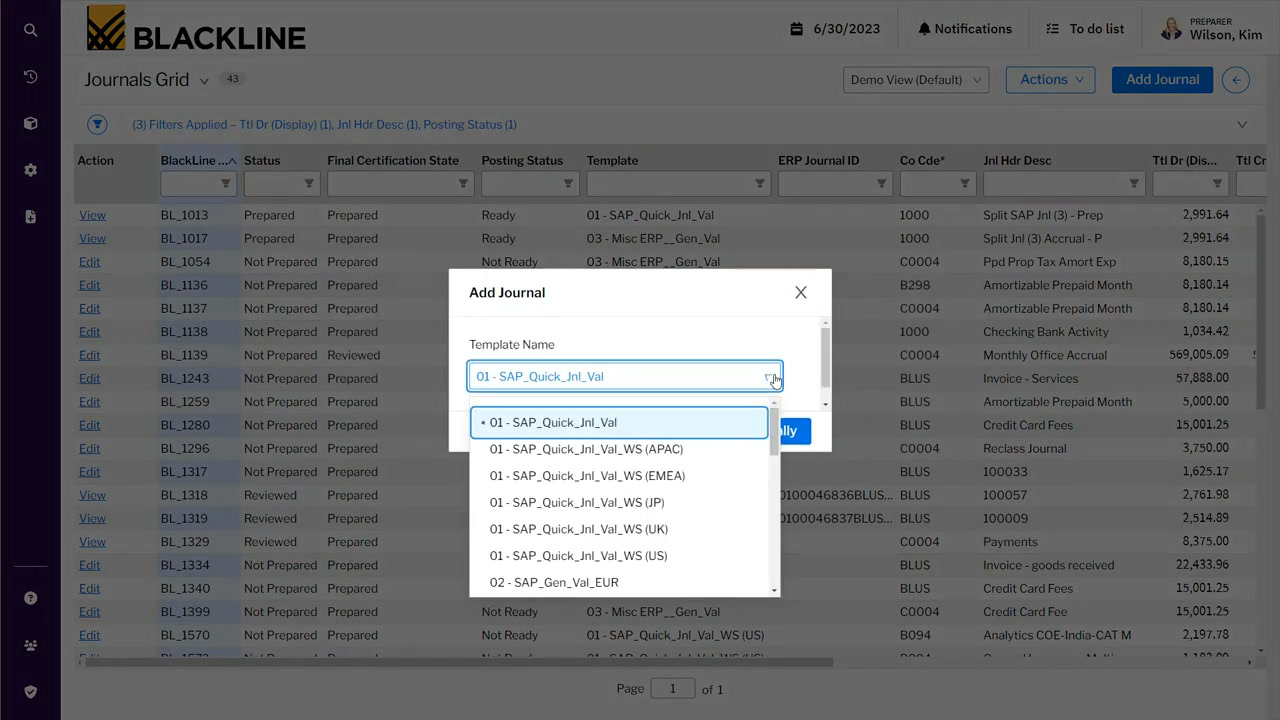This screenshot has height=720, width=1280.
Task: Click the Add Journal button
Action: coord(1162,80)
